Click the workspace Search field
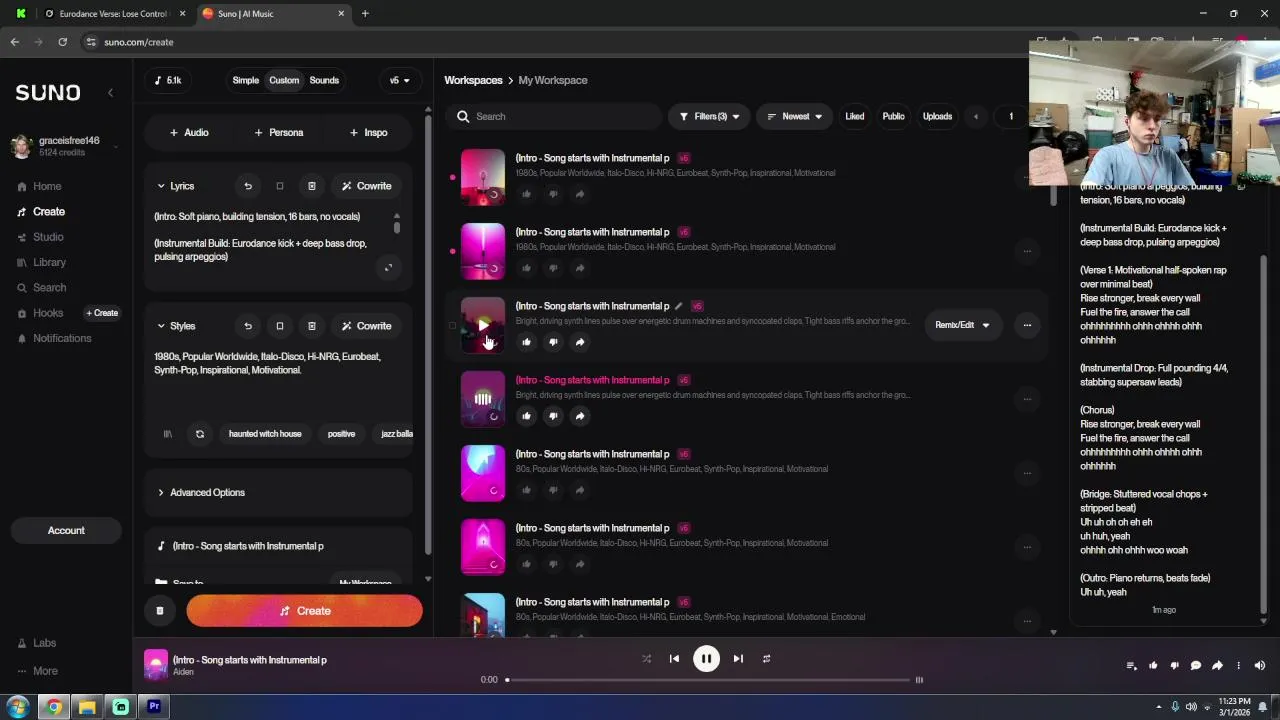This screenshot has width=1280, height=720. tap(554, 116)
